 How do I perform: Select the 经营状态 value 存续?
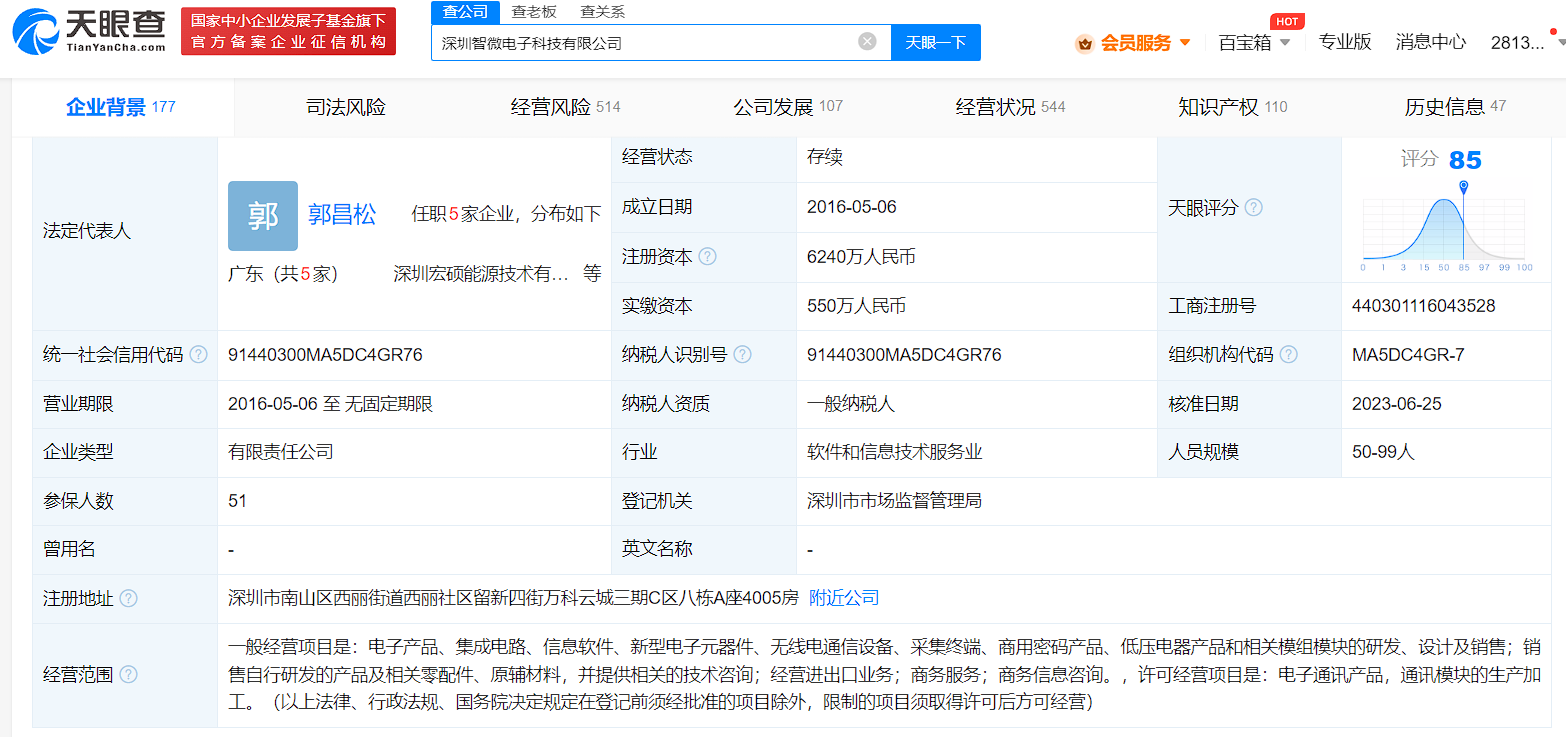tap(825, 157)
